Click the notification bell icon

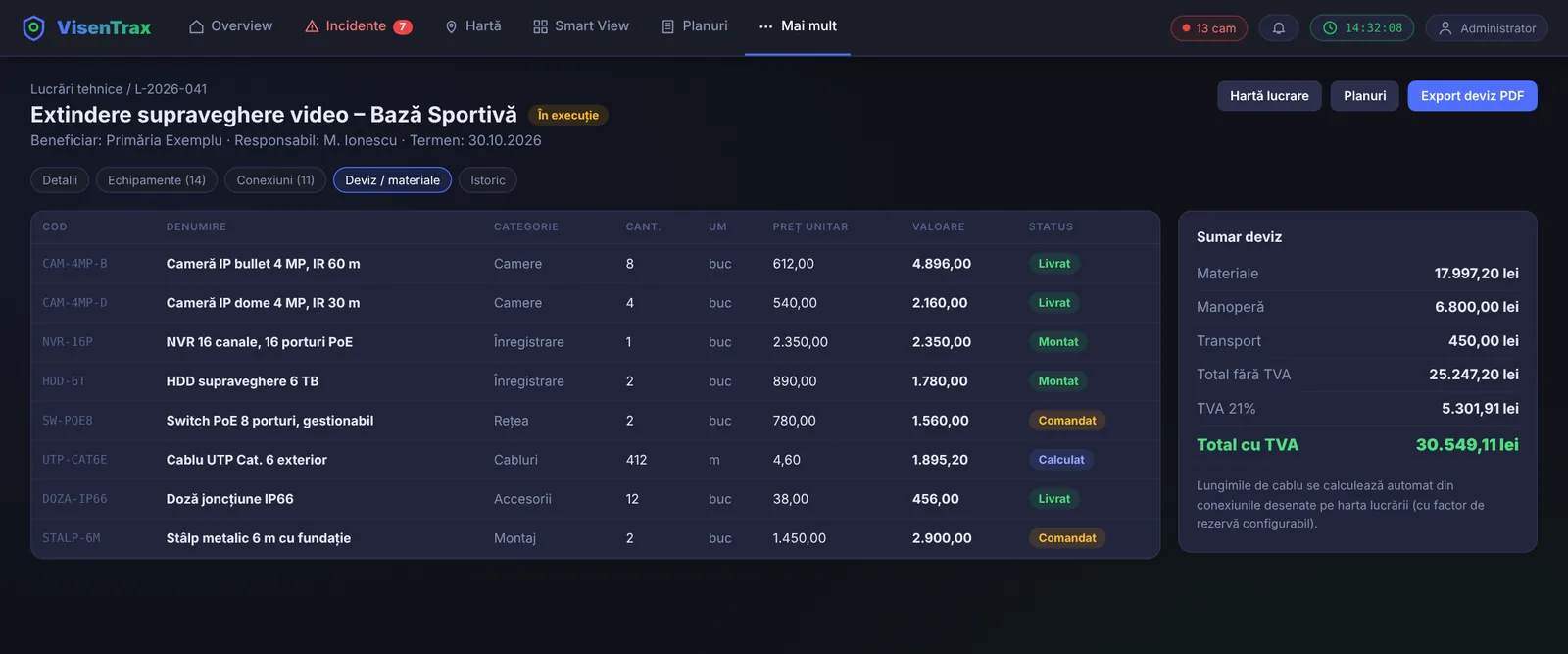tap(1279, 28)
